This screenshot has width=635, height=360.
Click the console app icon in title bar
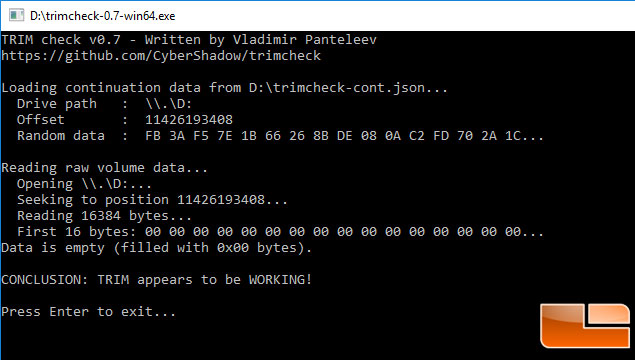(17, 15)
